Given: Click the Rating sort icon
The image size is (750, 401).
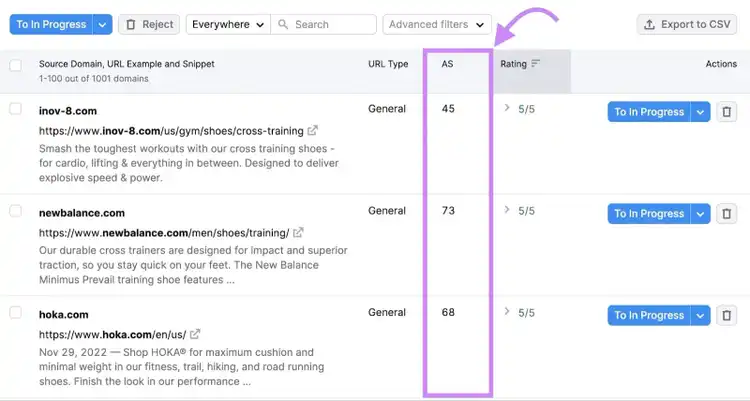Looking at the screenshot, I should click(535, 63).
